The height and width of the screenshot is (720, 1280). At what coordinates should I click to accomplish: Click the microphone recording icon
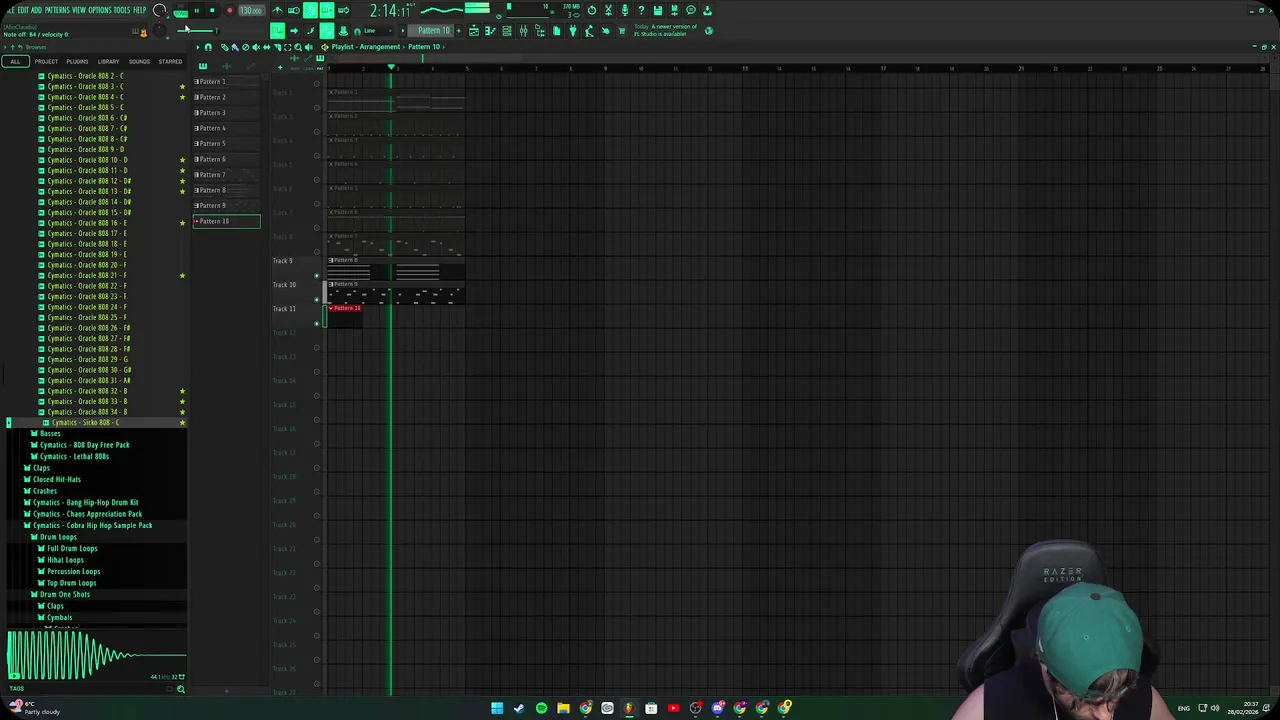pos(625,10)
